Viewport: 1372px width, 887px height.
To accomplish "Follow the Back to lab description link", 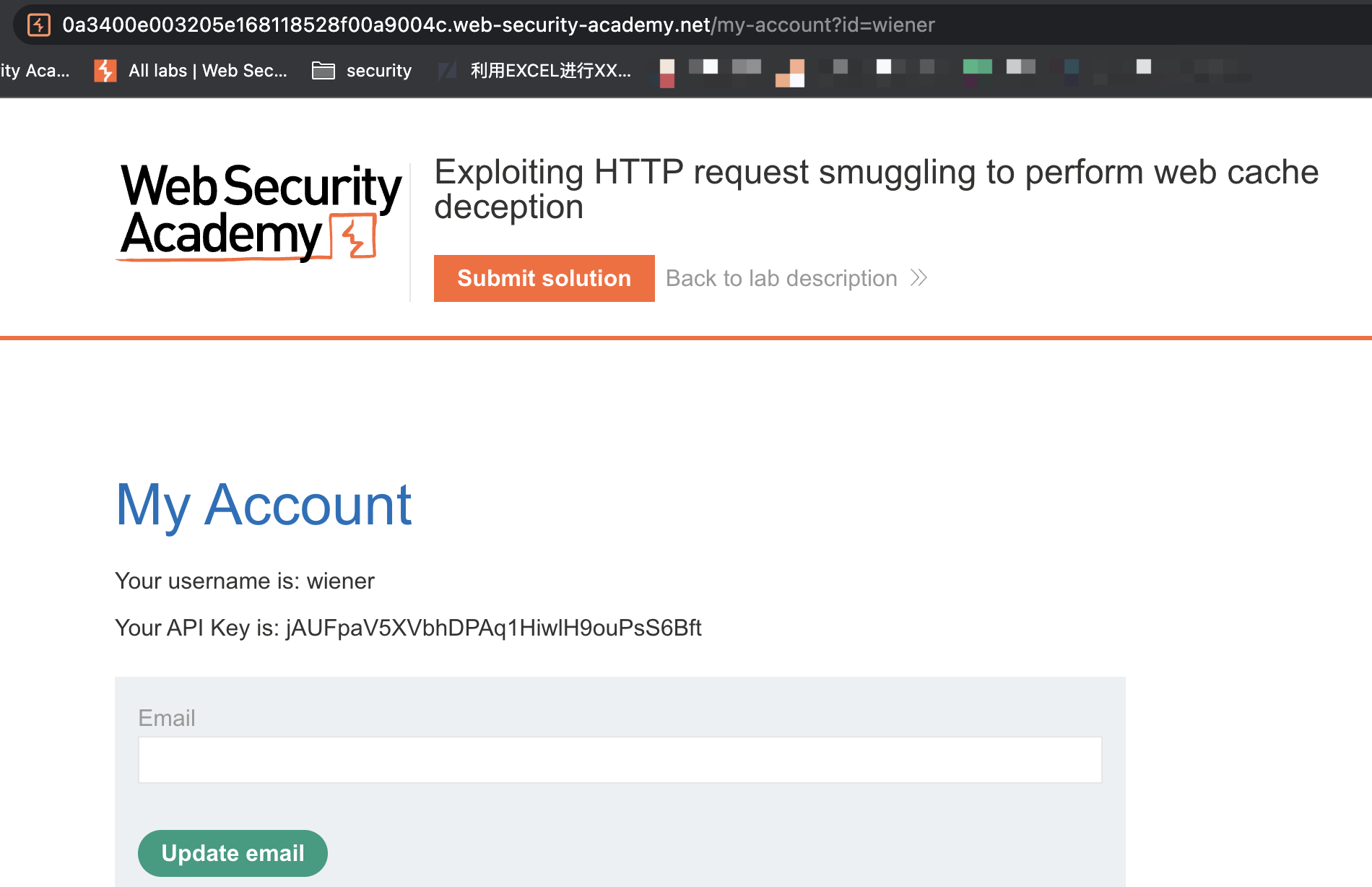I will [x=781, y=278].
